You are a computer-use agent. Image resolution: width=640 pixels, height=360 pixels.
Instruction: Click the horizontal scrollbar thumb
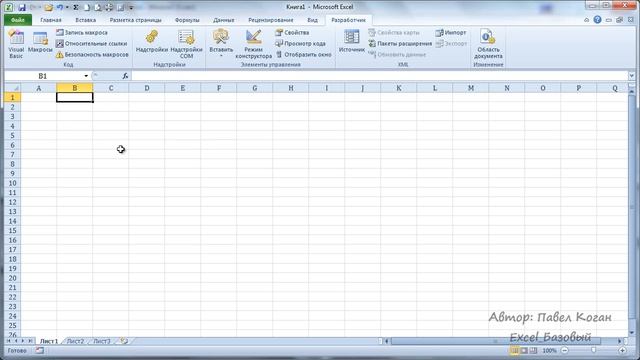(496, 341)
